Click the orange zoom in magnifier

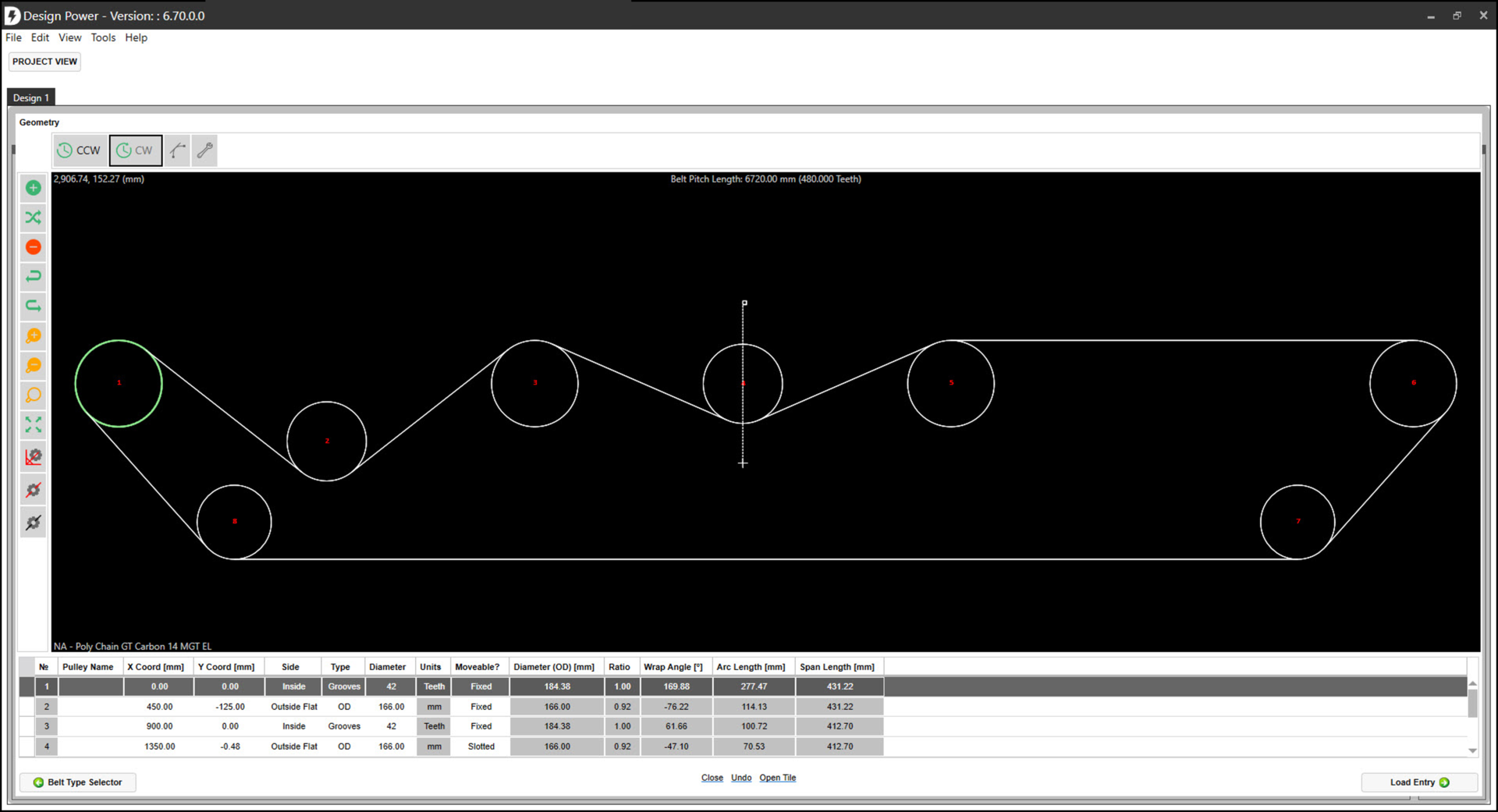click(34, 336)
